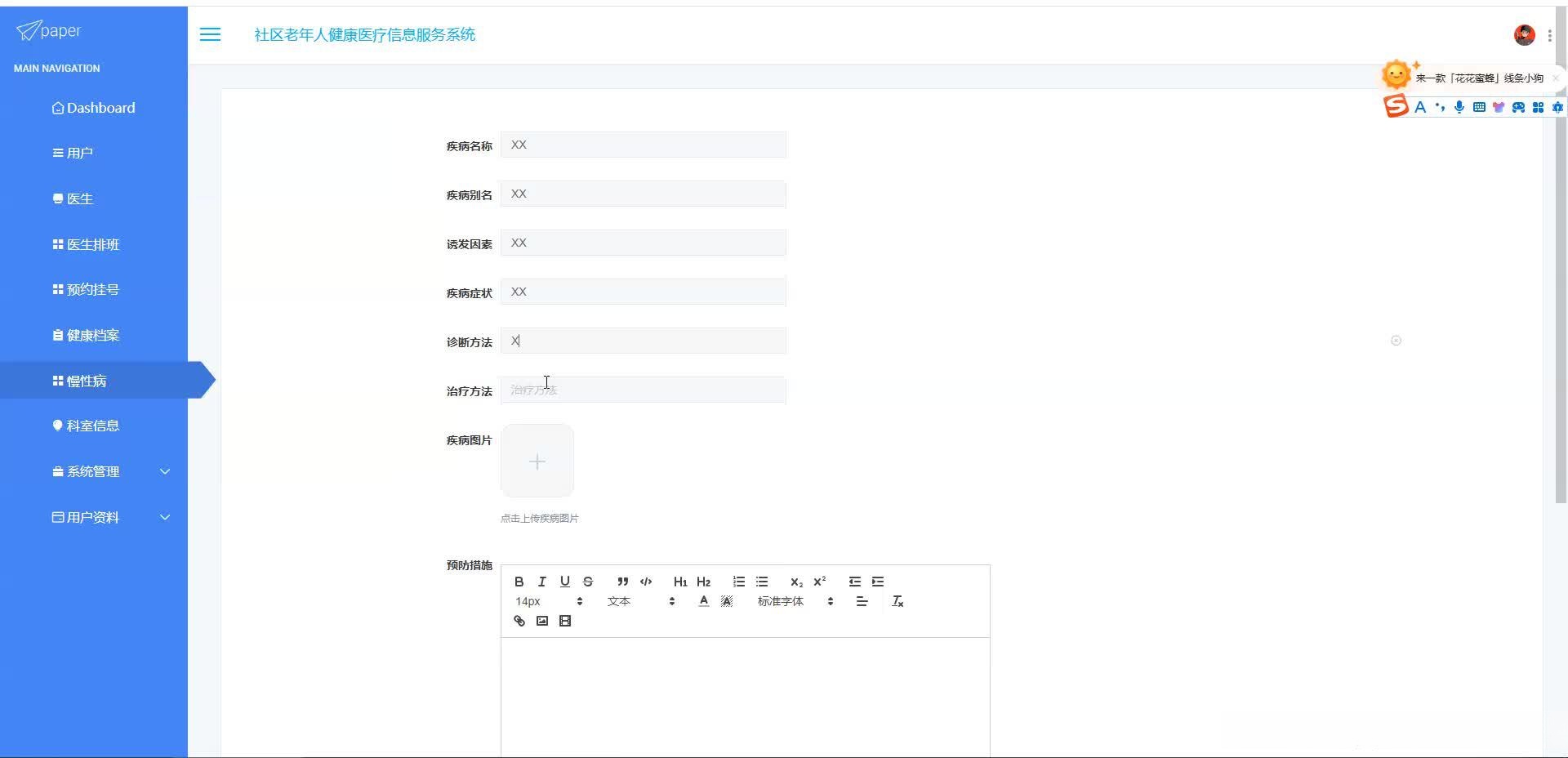Toggle bold formatting
The width and height of the screenshot is (1568, 758).
[519, 582]
